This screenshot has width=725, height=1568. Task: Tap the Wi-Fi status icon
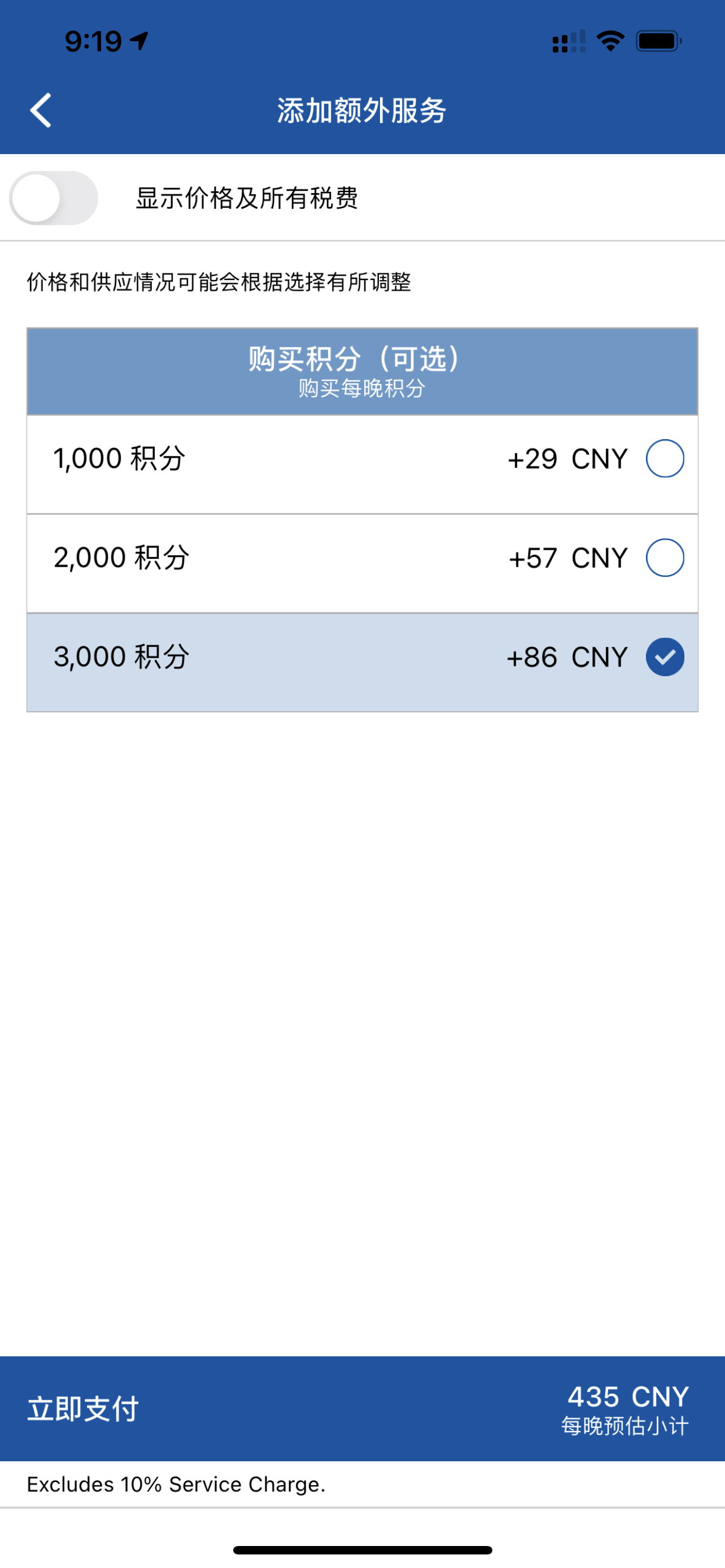click(x=610, y=41)
